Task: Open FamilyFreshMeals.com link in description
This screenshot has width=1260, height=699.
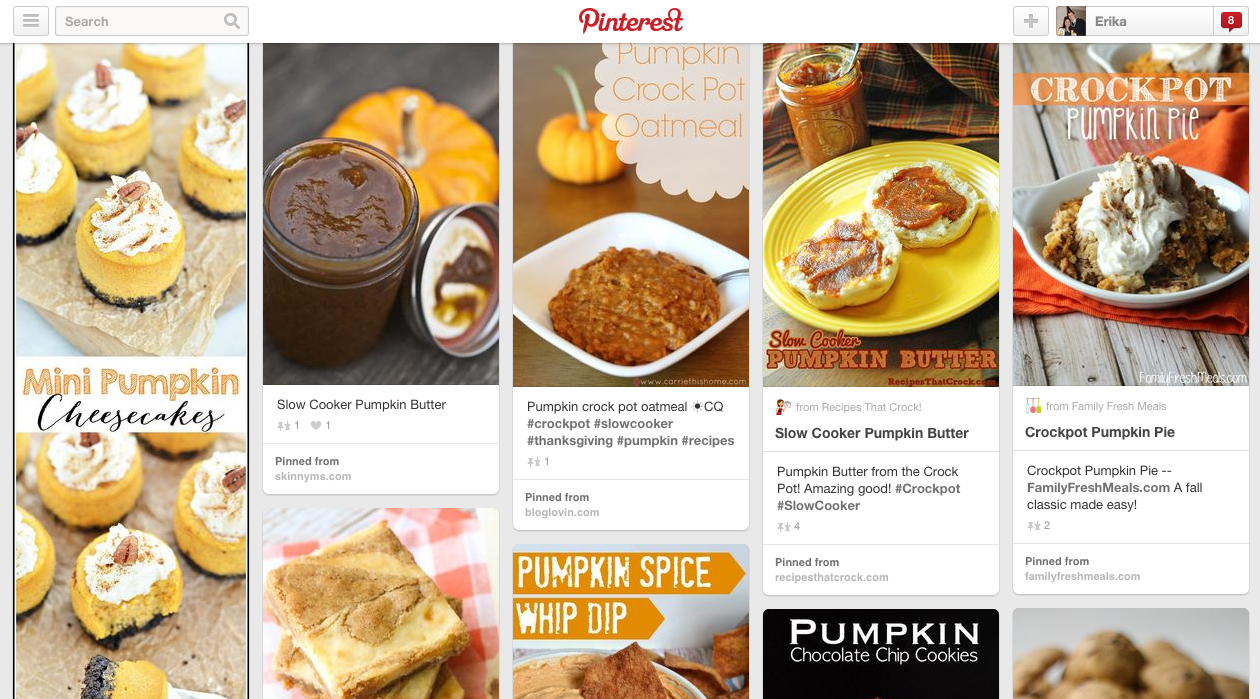Action: tap(1098, 488)
